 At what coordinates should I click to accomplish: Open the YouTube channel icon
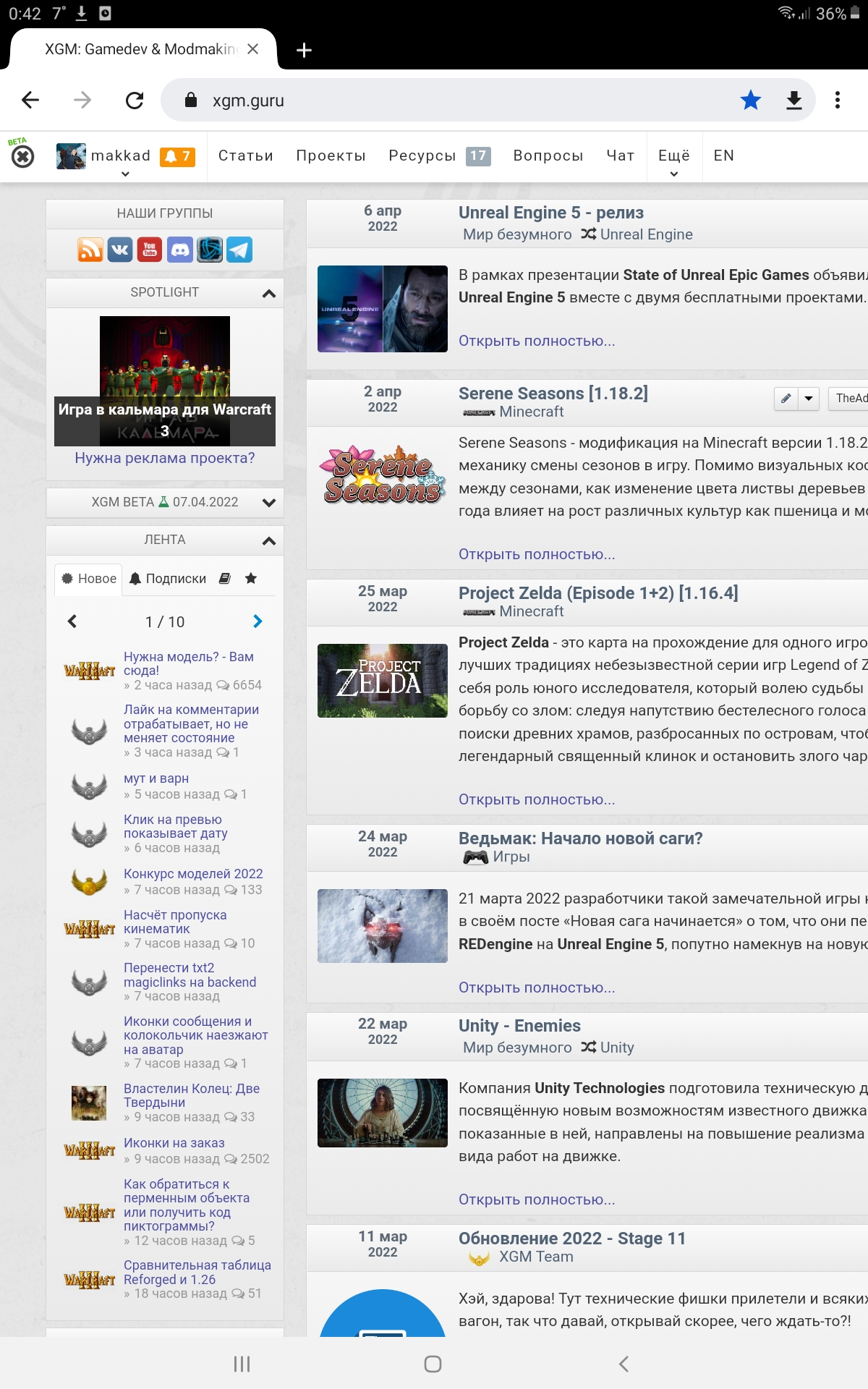150,250
